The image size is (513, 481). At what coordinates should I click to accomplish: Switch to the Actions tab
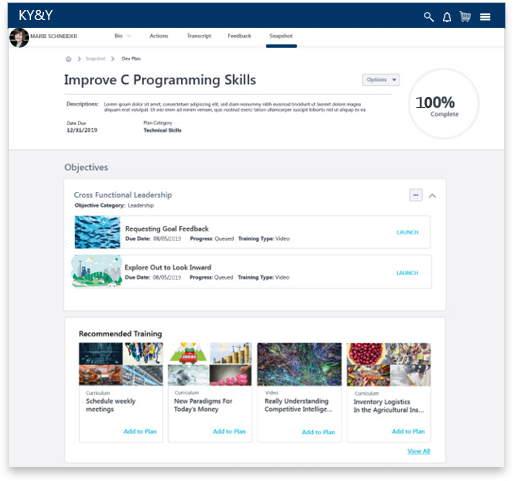point(159,36)
